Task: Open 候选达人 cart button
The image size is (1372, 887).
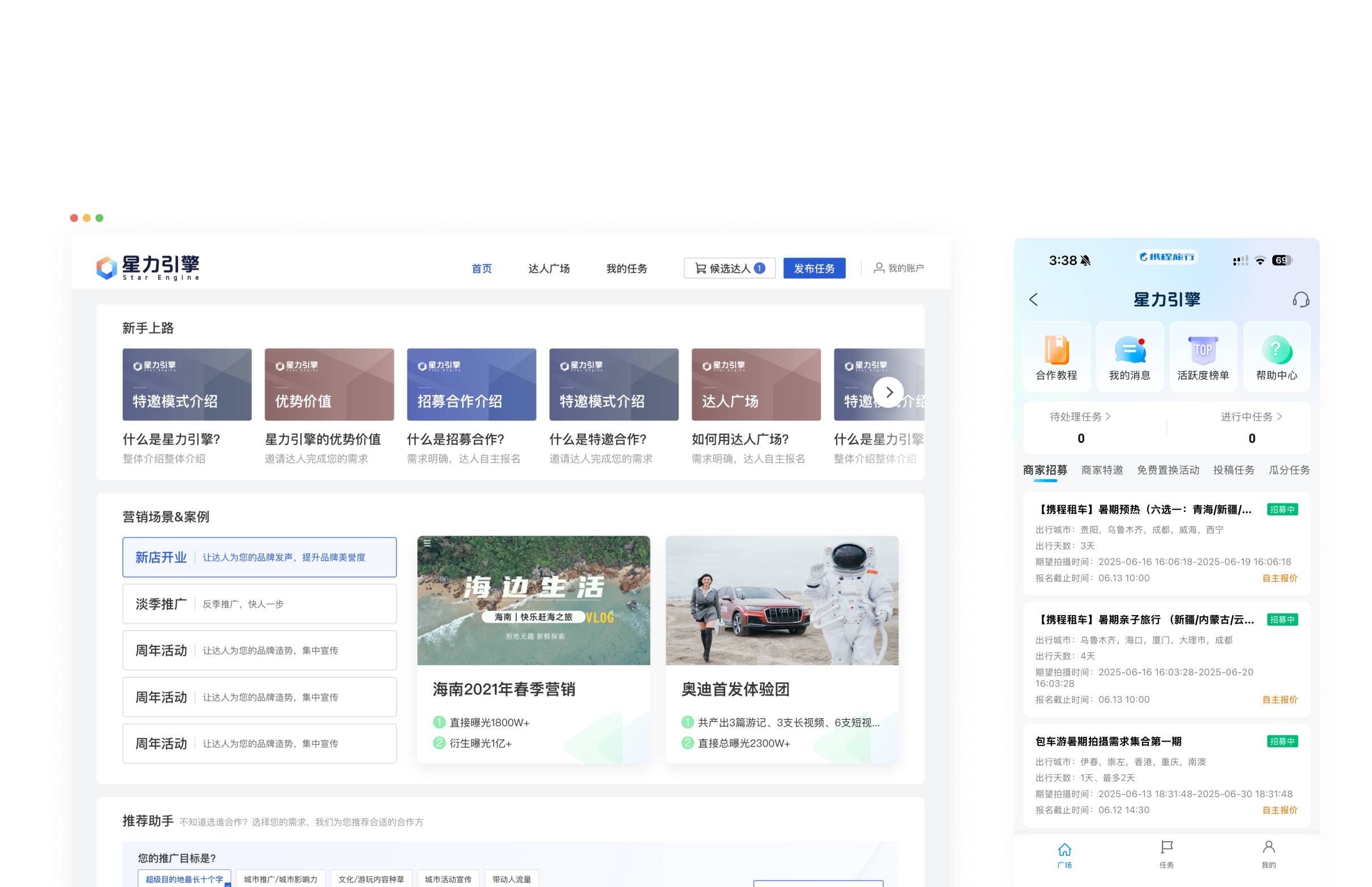Action: 729,268
